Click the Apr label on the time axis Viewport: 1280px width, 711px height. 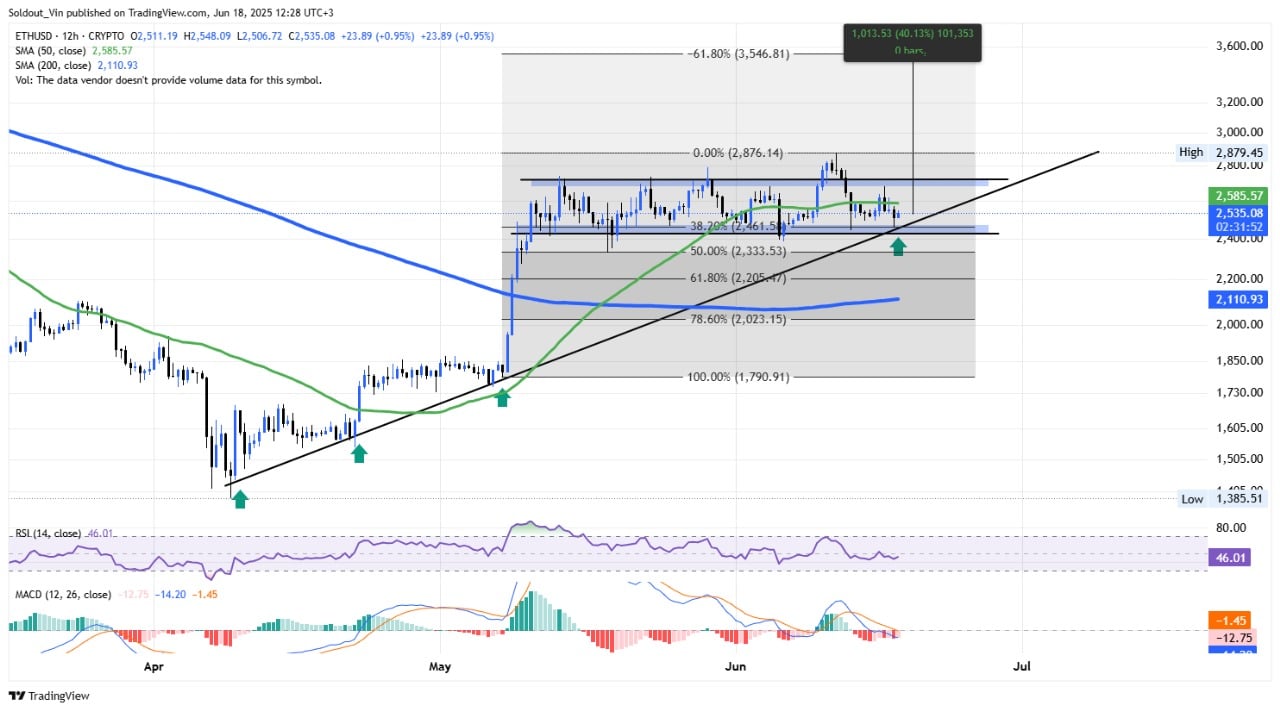[x=153, y=665]
